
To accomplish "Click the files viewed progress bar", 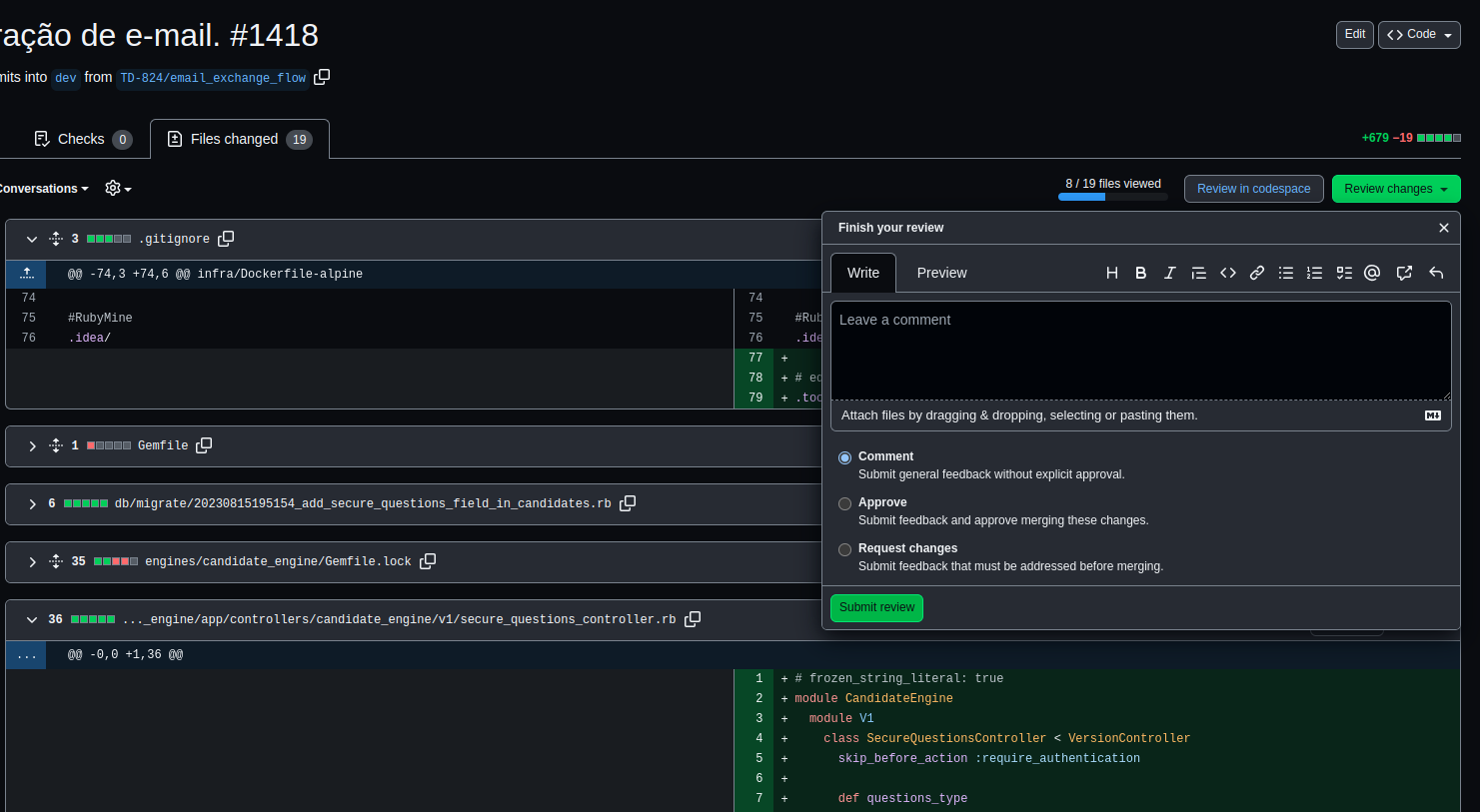I will click(x=1113, y=197).
